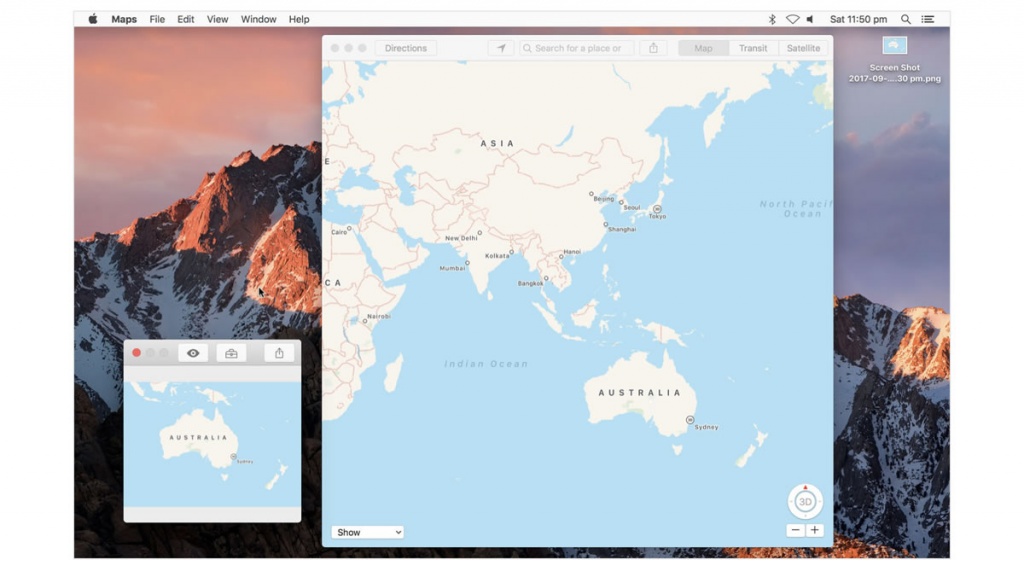Click the eye icon in small window

point(193,353)
